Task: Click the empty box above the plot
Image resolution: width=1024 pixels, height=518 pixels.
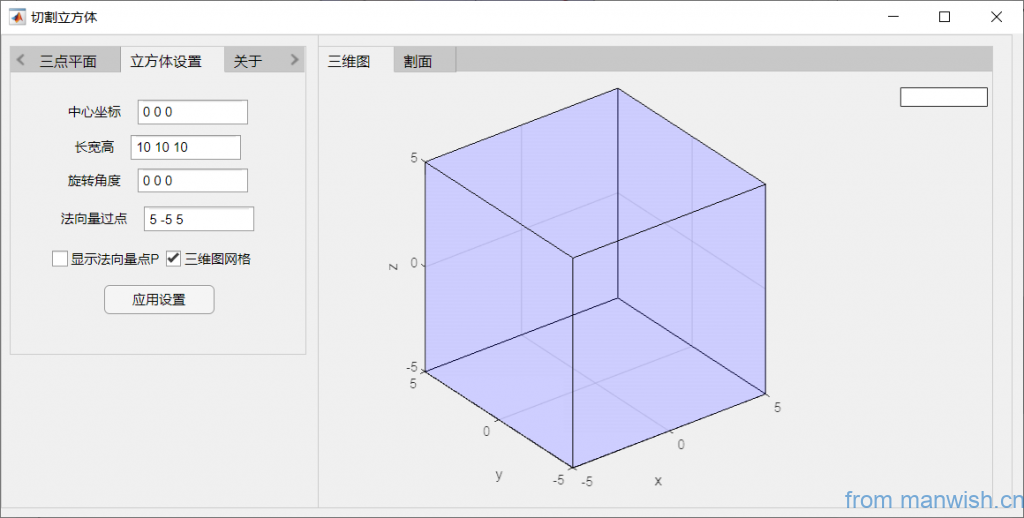Action: (x=943, y=97)
